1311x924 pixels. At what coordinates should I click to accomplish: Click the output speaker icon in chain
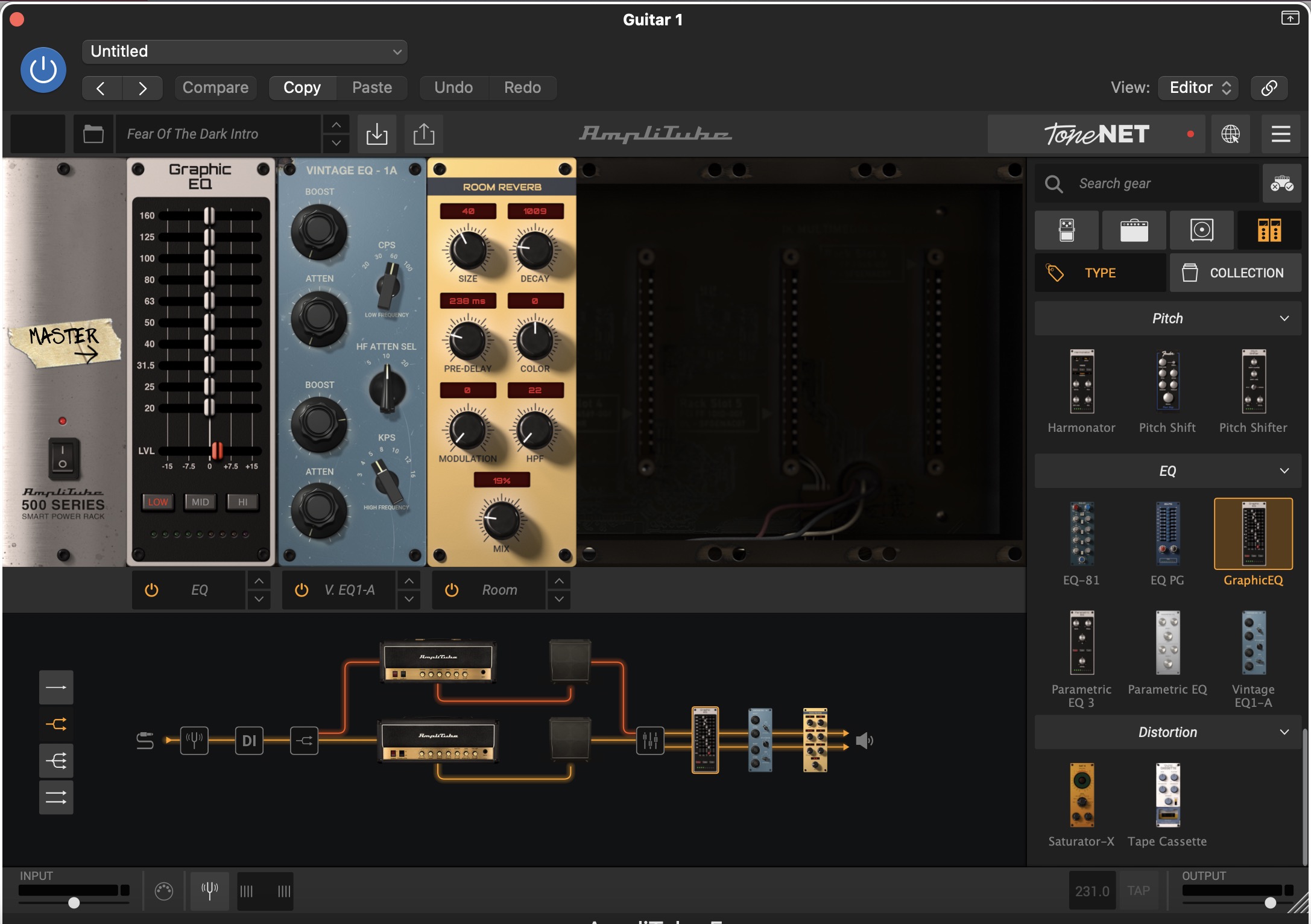tap(864, 740)
